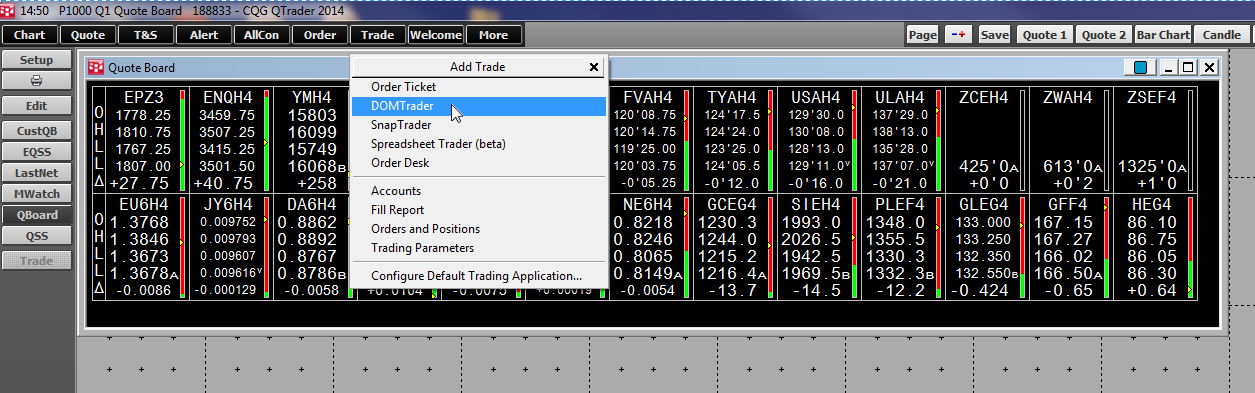Open Accounts from Add Trade menu
Viewport: 1255px width, 393px height.
tap(479, 191)
